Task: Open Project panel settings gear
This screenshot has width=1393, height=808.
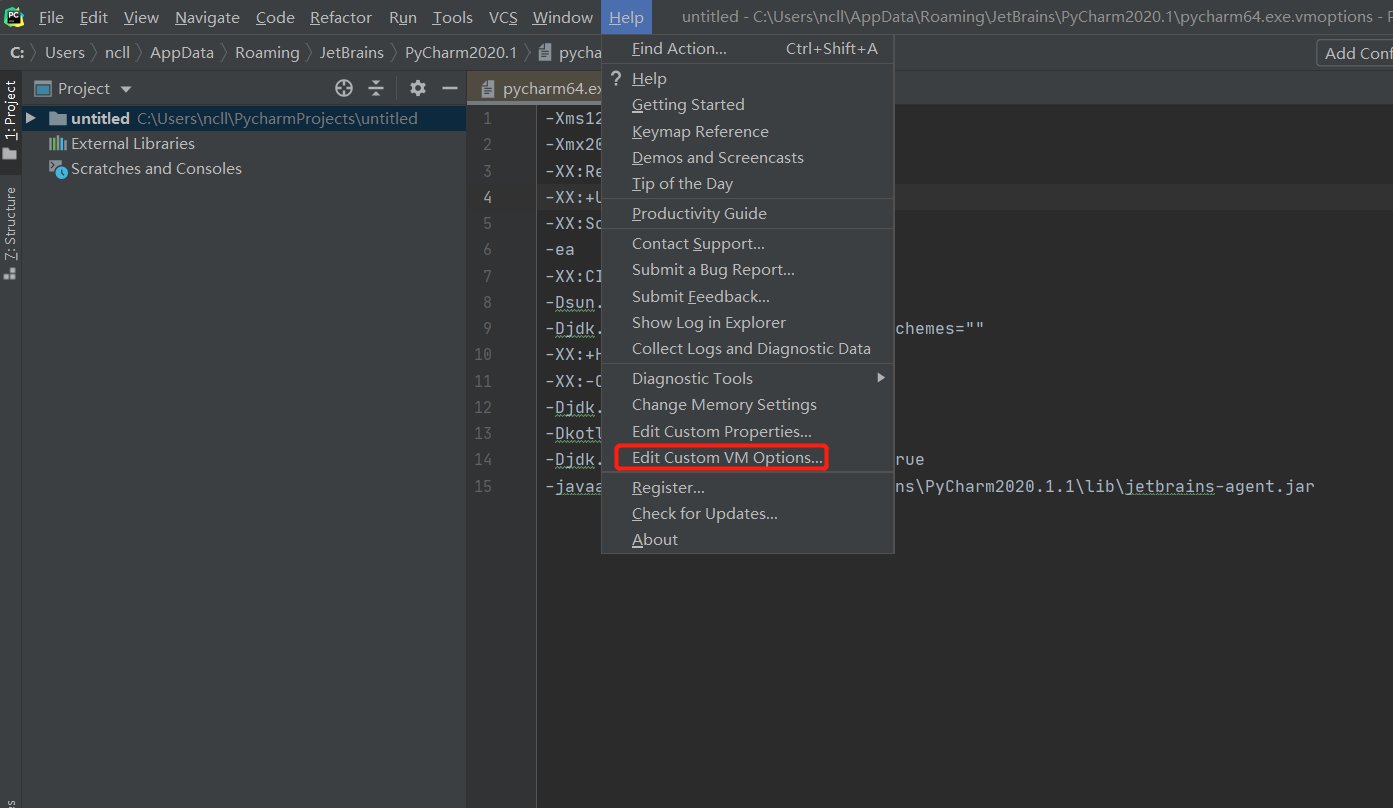Action: [418, 88]
